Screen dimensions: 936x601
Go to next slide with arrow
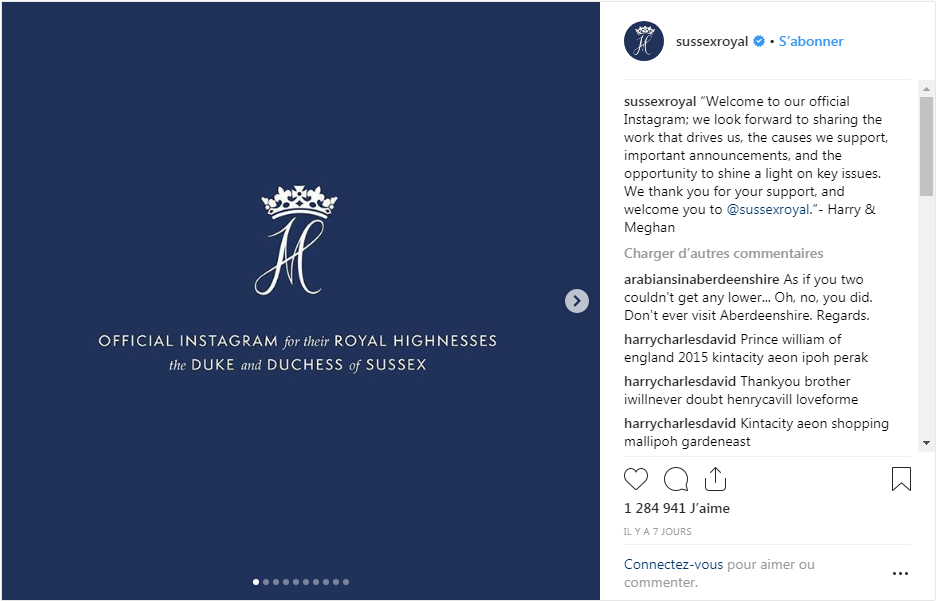tap(577, 300)
